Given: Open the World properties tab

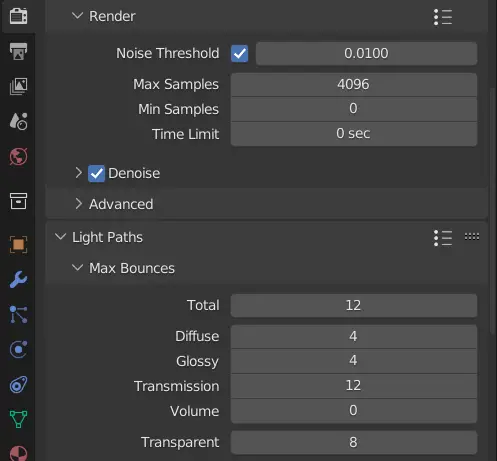Looking at the screenshot, I should 18,156.
